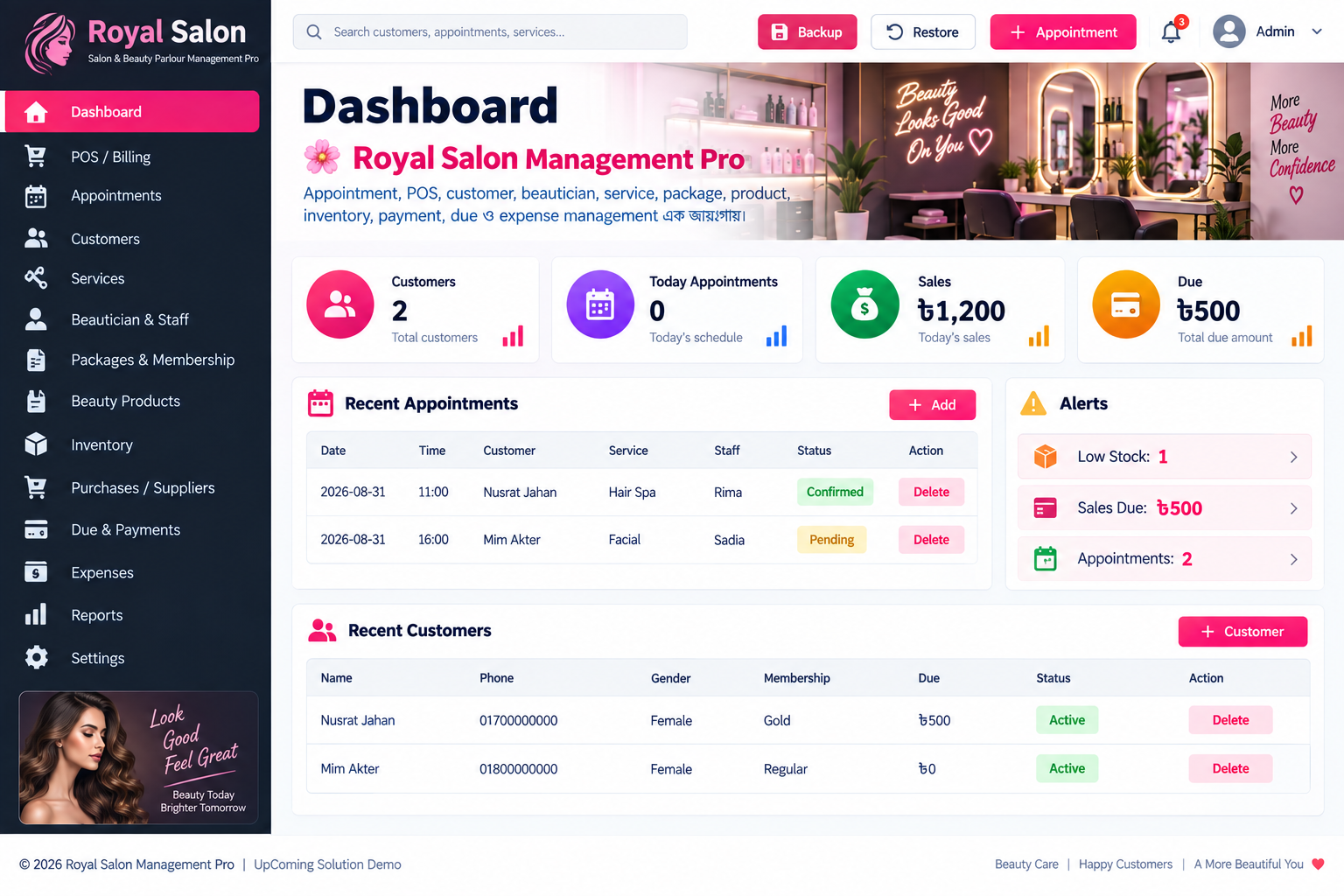
Task: Expand the Appointments alert chevron
Action: (x=1293, y=560)
